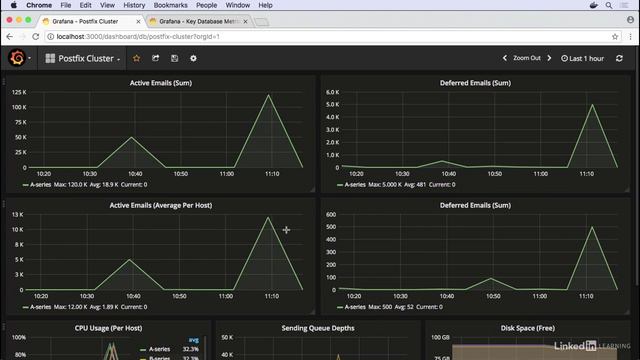The width and height of the screenshot is (640, 360).
Task: Open the People menu
Action: coord(207,5)
